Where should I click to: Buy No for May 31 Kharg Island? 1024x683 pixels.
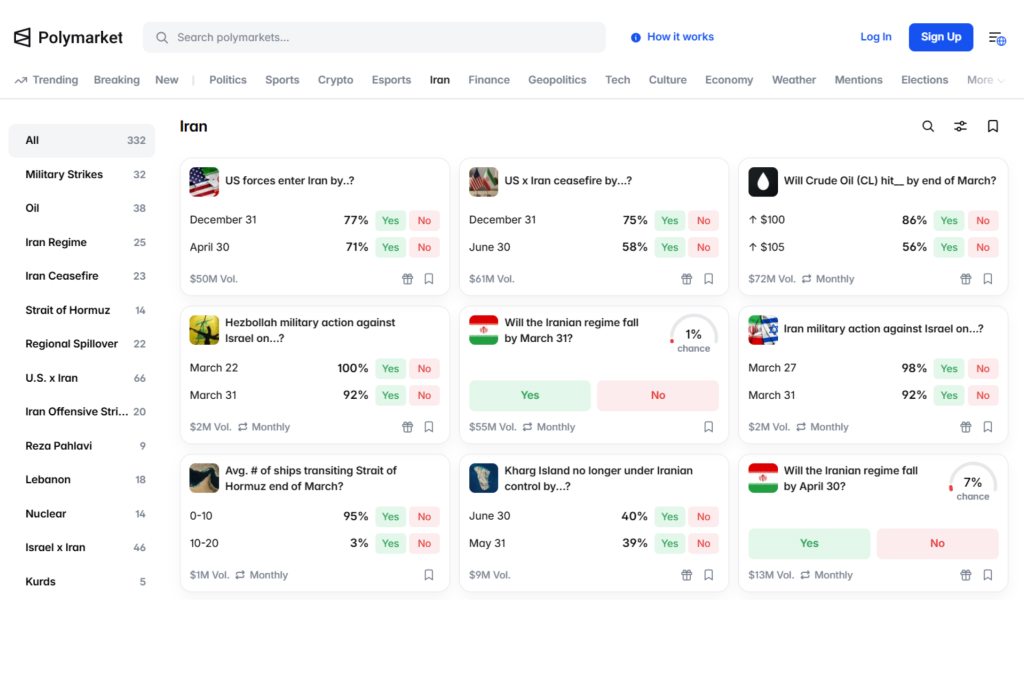[703, 544]
